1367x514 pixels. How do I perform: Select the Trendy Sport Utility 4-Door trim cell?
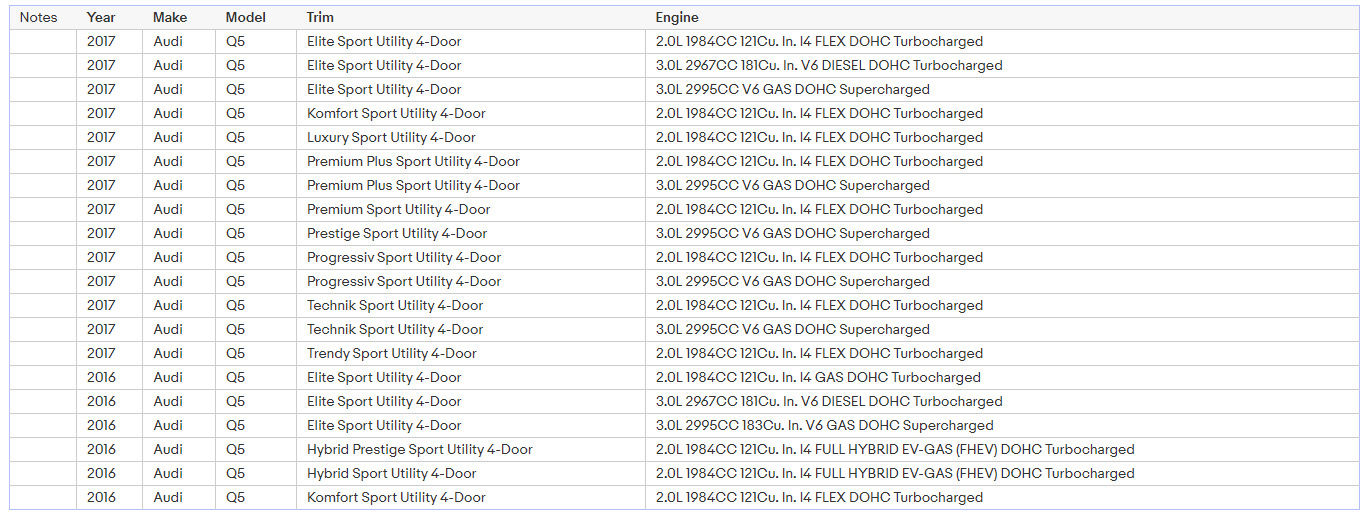[x=392, y=353]
